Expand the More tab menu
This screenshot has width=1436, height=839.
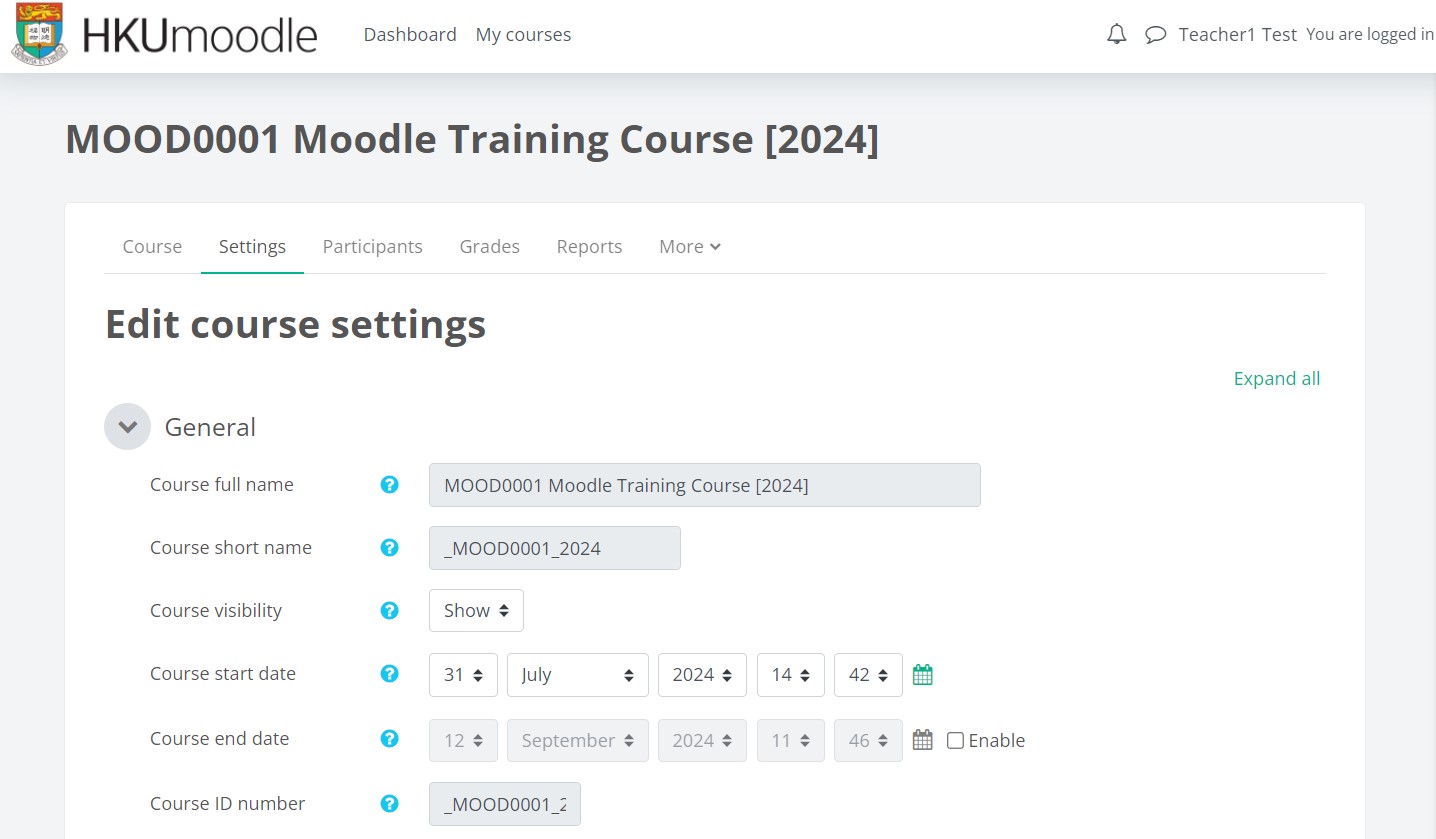689,247
